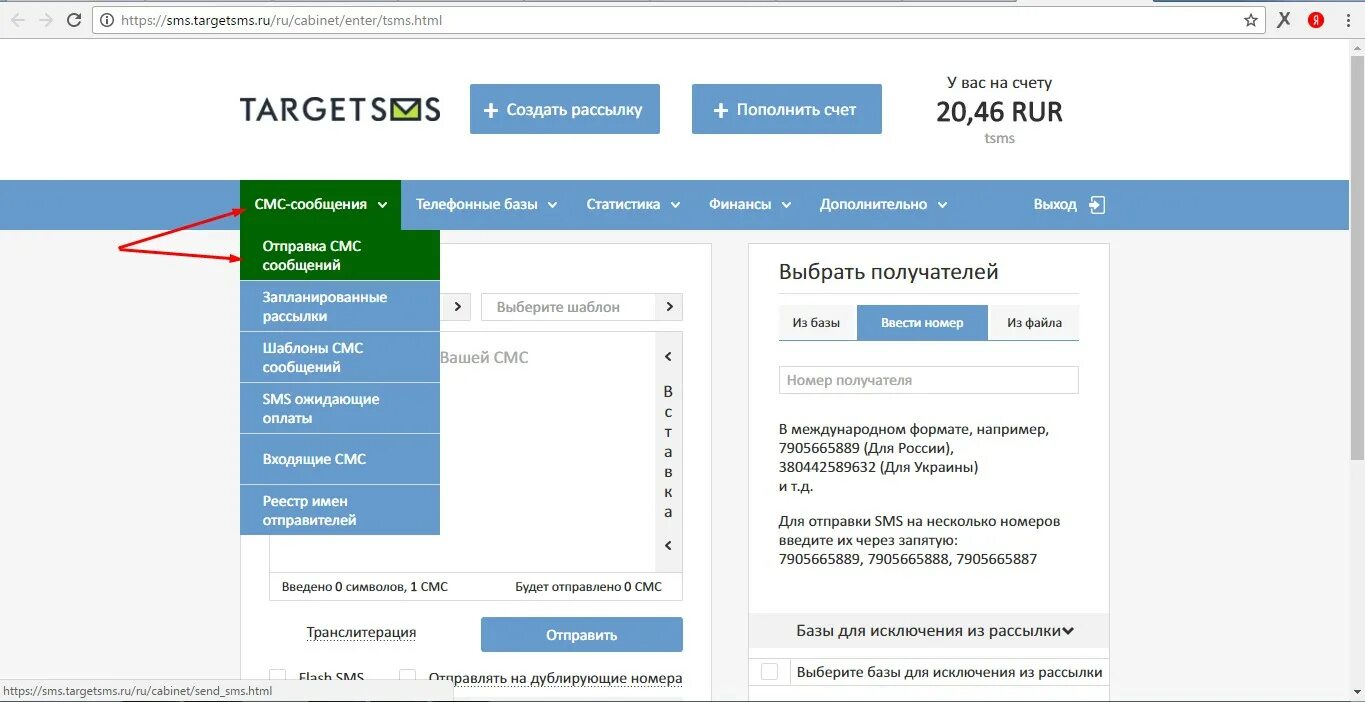Open the Статистика dropdown
1365x702 pixels.
[632, 204]
